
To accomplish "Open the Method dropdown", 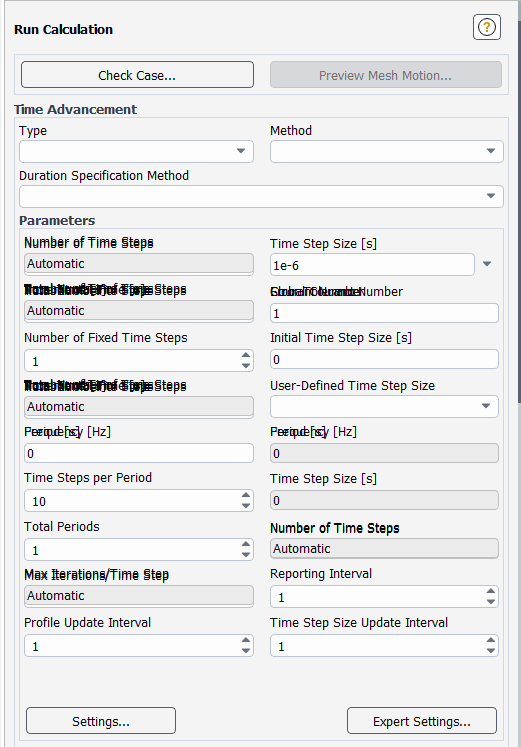I will pyautogui.click(x=387, y=151).
